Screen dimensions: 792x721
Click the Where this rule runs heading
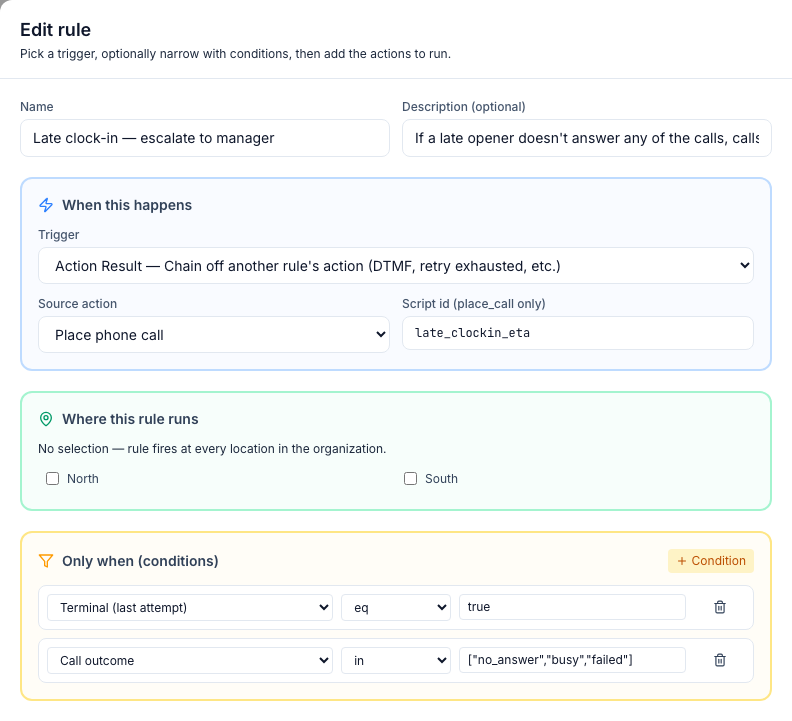(x=130, y=419)
